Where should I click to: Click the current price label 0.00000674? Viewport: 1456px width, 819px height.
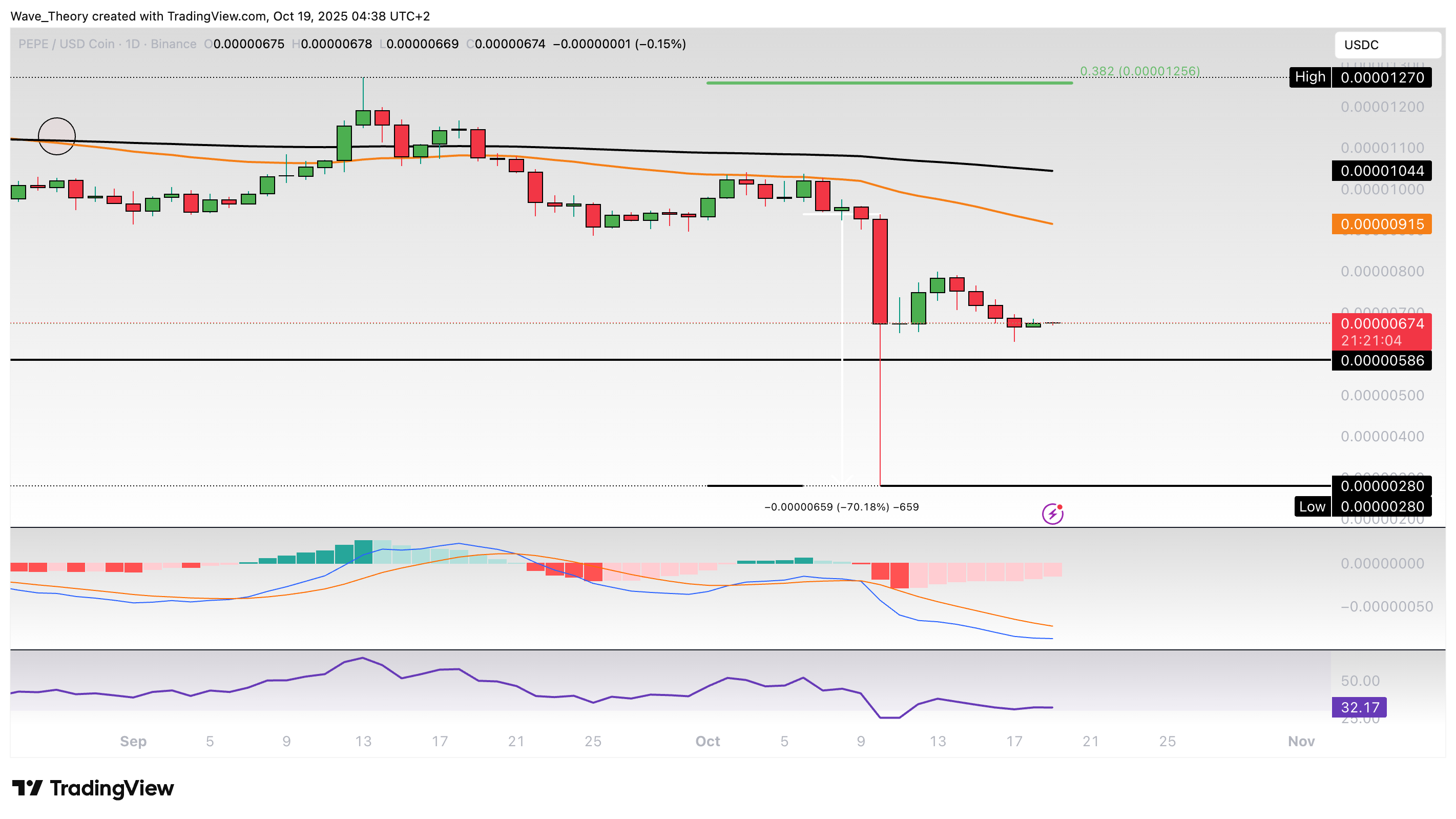(1382, 324)
